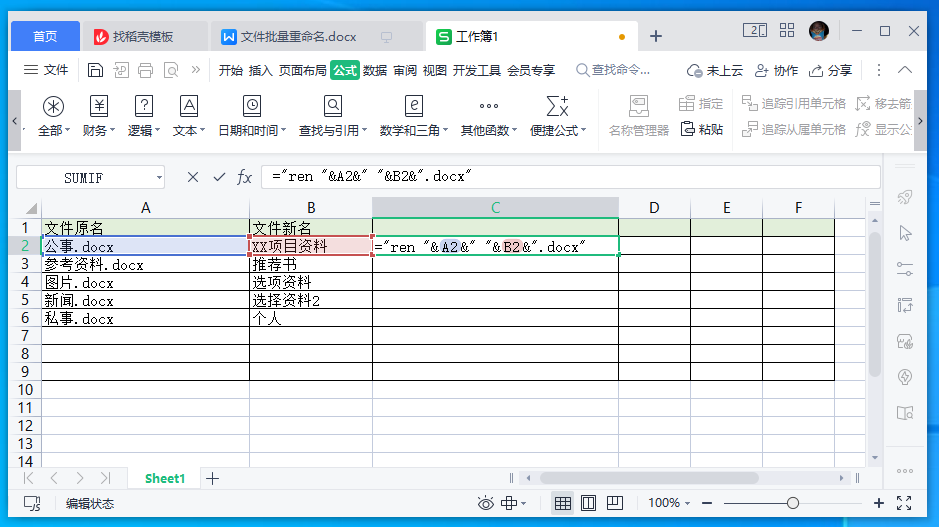Confirm formula with checkmark icon
Image resolution: width=939 pixels, height=527 pixels.
[x=219, y=177]
